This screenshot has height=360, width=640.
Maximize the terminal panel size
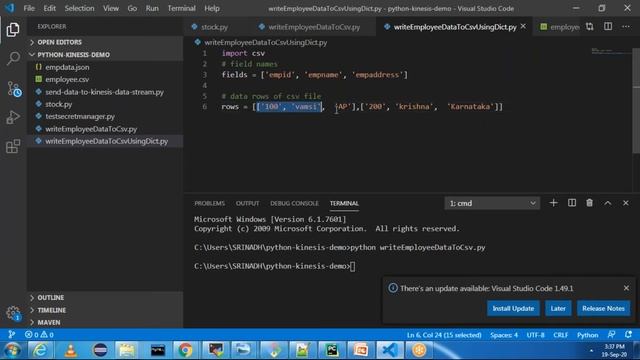click(608, 203)
